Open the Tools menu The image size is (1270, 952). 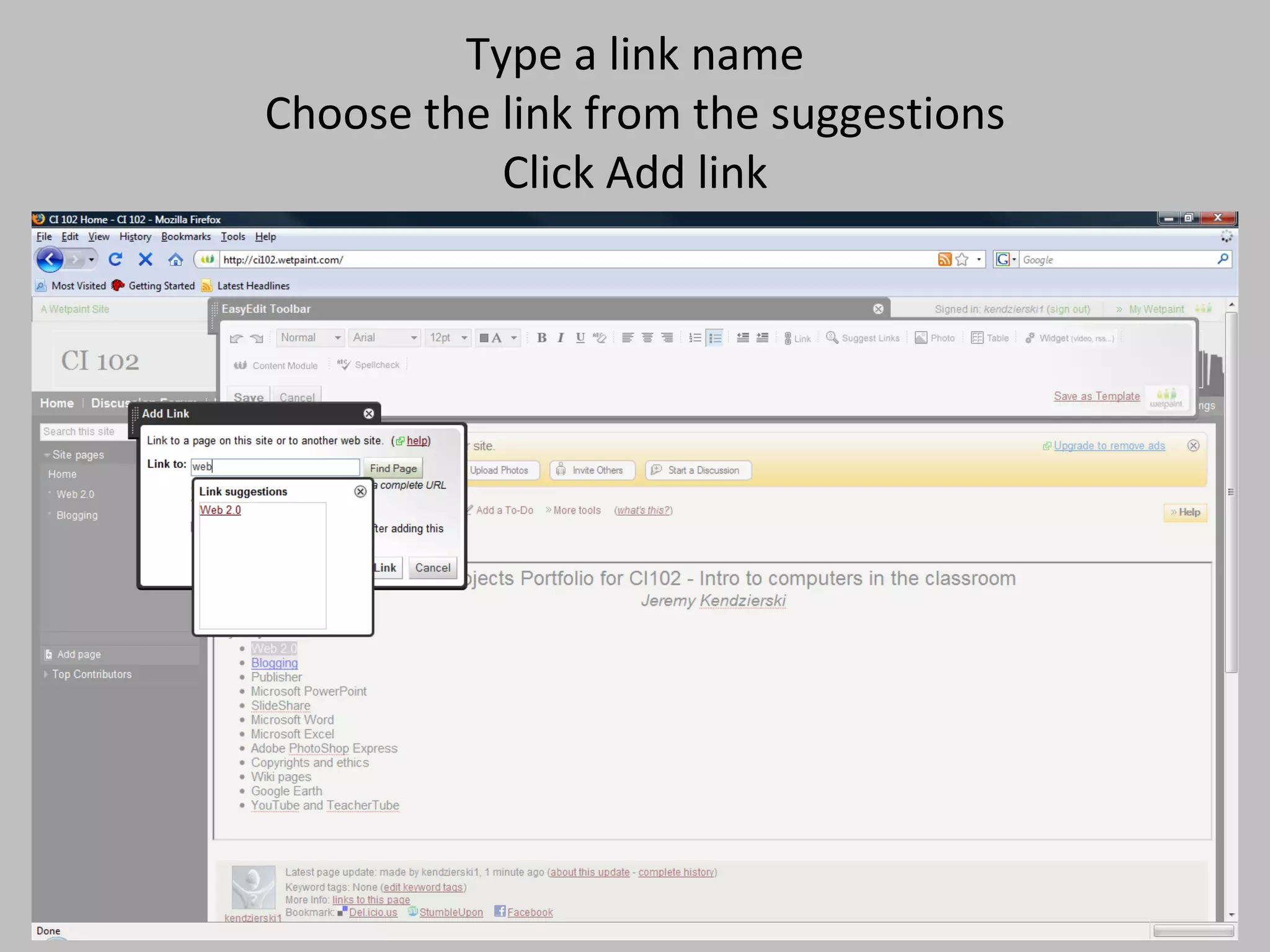(233, 236)
